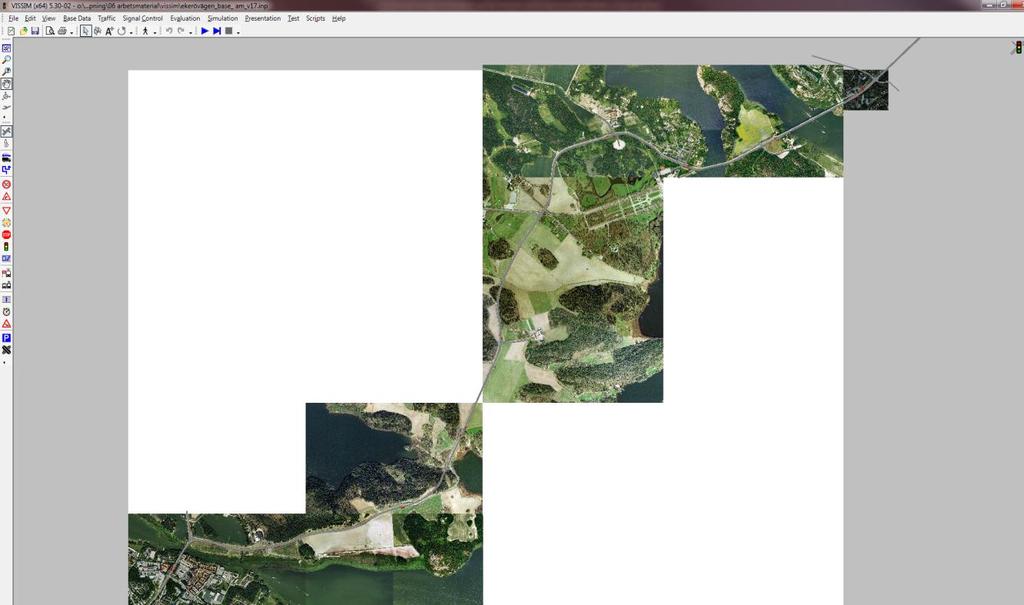Select the red stop sign tool
1024x605 pixels.
coord(7,235)
